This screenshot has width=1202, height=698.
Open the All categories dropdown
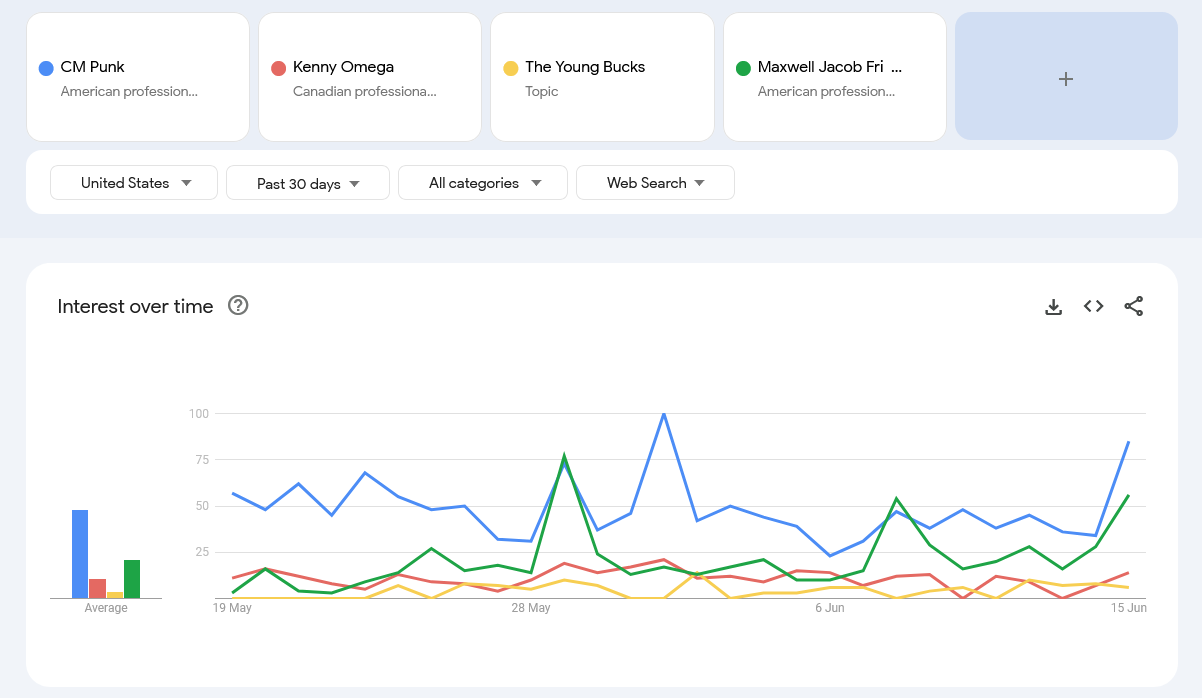(x=483, y=183)
